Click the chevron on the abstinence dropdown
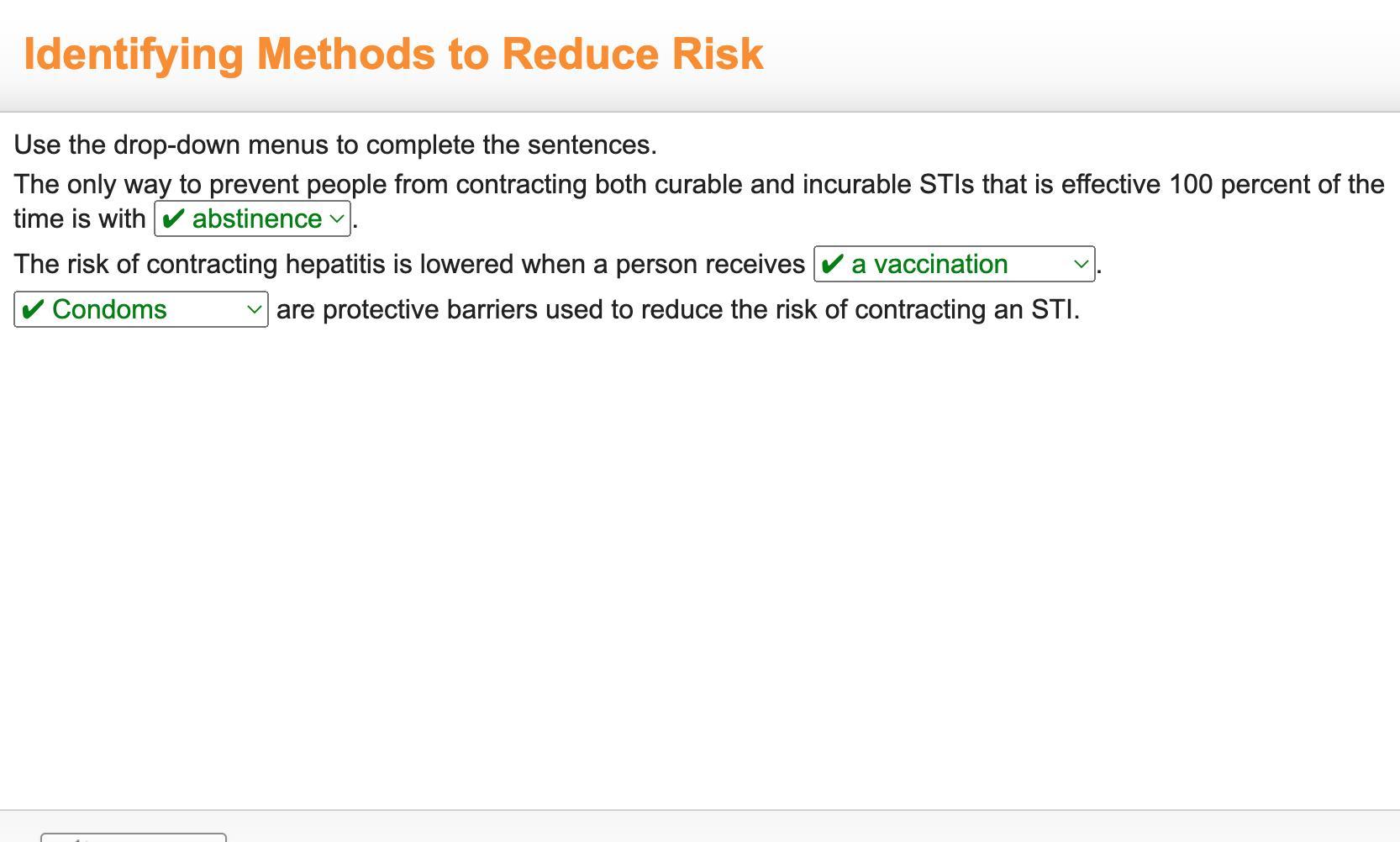The image size is (1400, 842). [335, 218]
